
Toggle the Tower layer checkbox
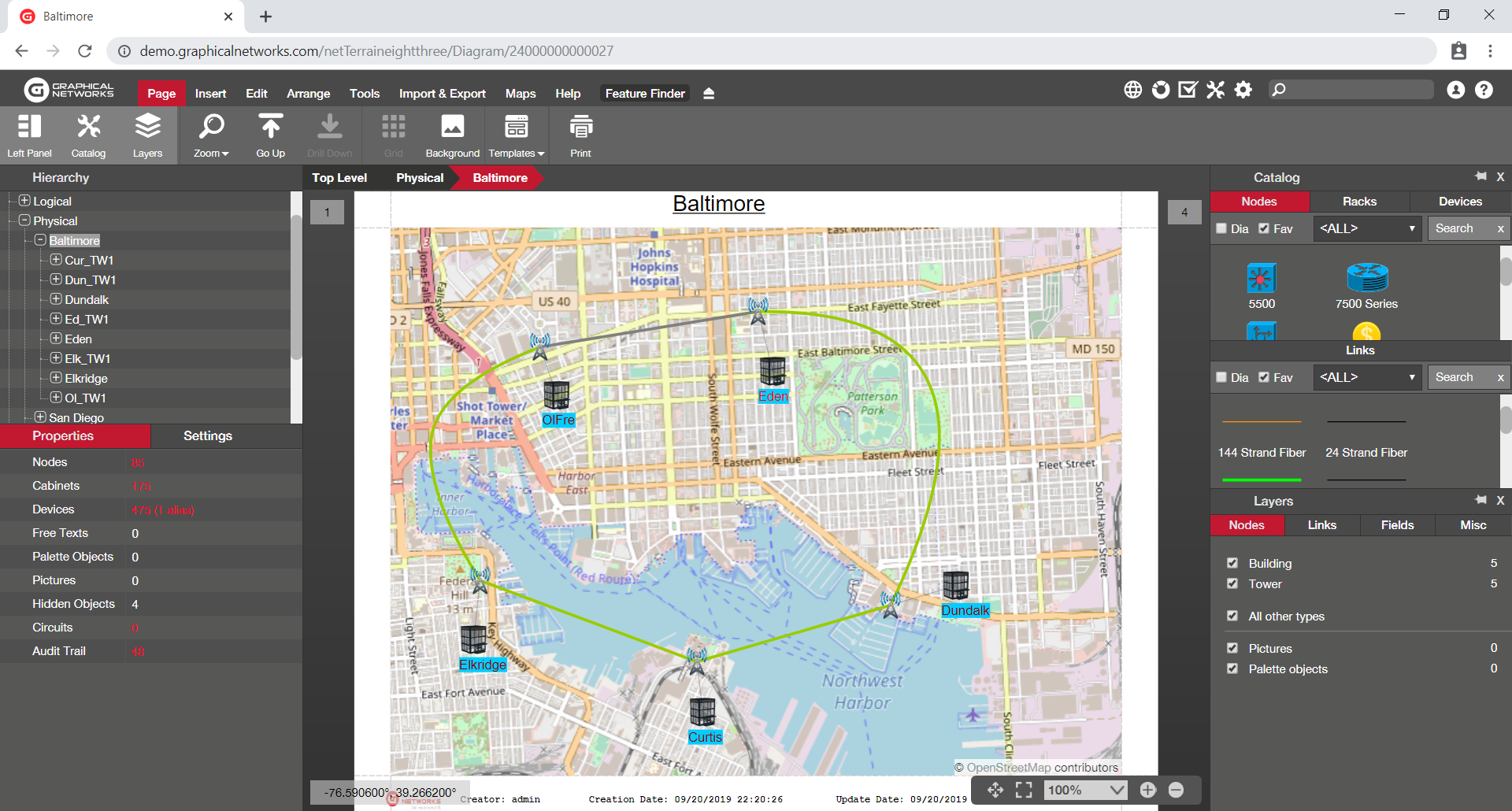(1232, 583)
